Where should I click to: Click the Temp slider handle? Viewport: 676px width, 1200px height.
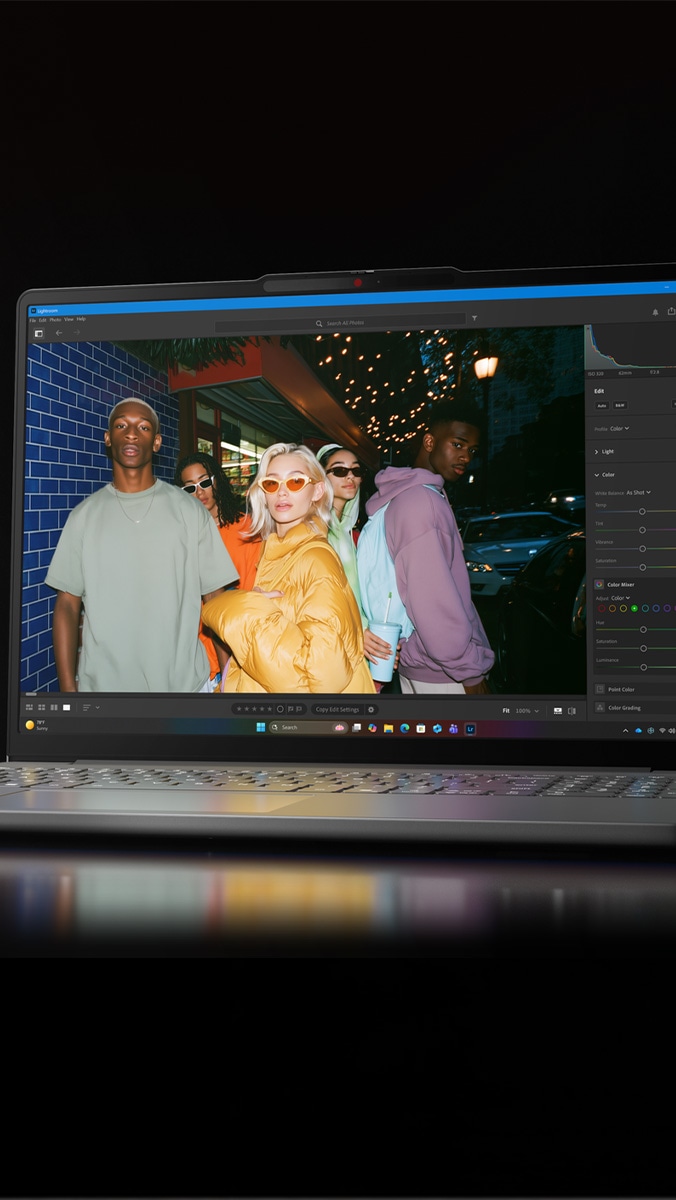[642, 511]
